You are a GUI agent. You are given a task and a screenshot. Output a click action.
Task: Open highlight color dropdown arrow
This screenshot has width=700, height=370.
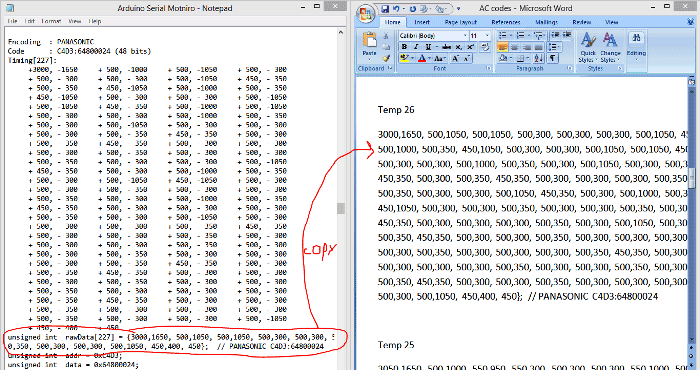point(412,58)
